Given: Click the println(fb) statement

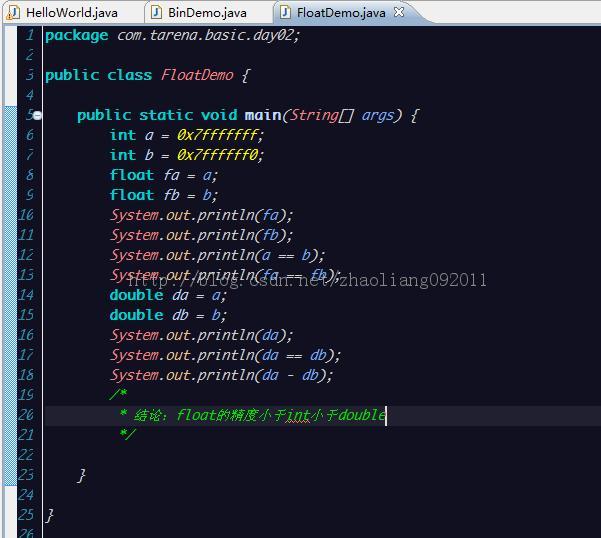Looking at the screenshot, I should click(x=202, y=235).
